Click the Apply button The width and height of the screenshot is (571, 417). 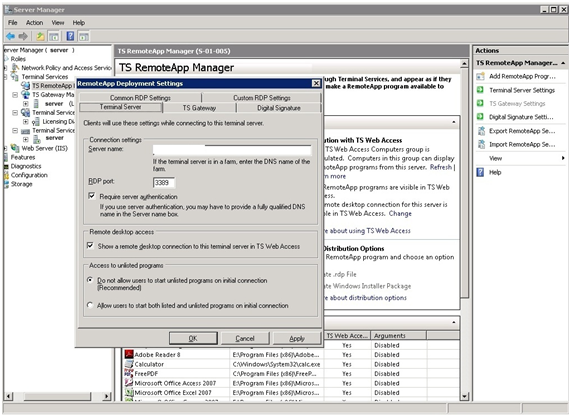click(x=297, y=338)
